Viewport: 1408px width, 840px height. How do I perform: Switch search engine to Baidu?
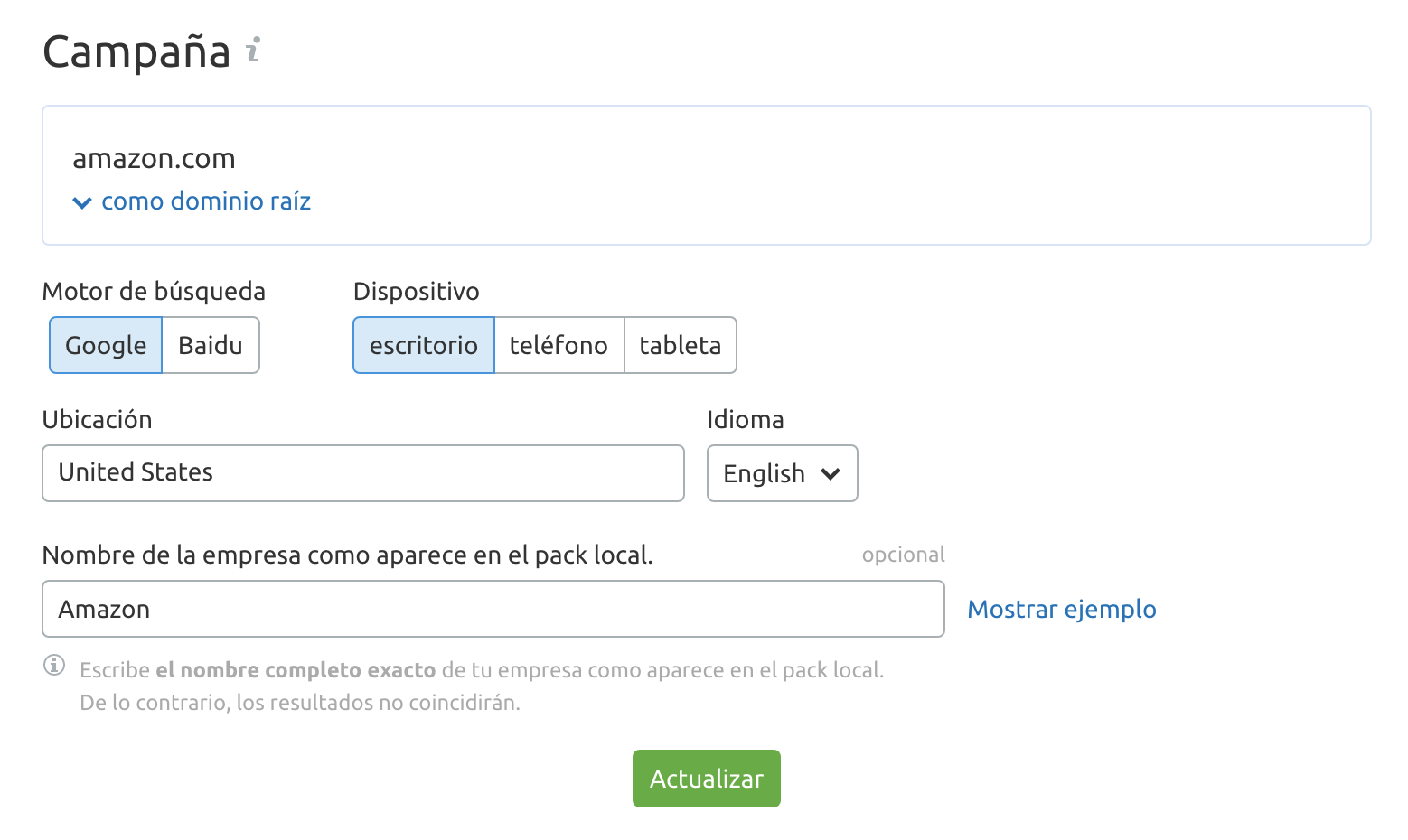(x=211, y=345)
